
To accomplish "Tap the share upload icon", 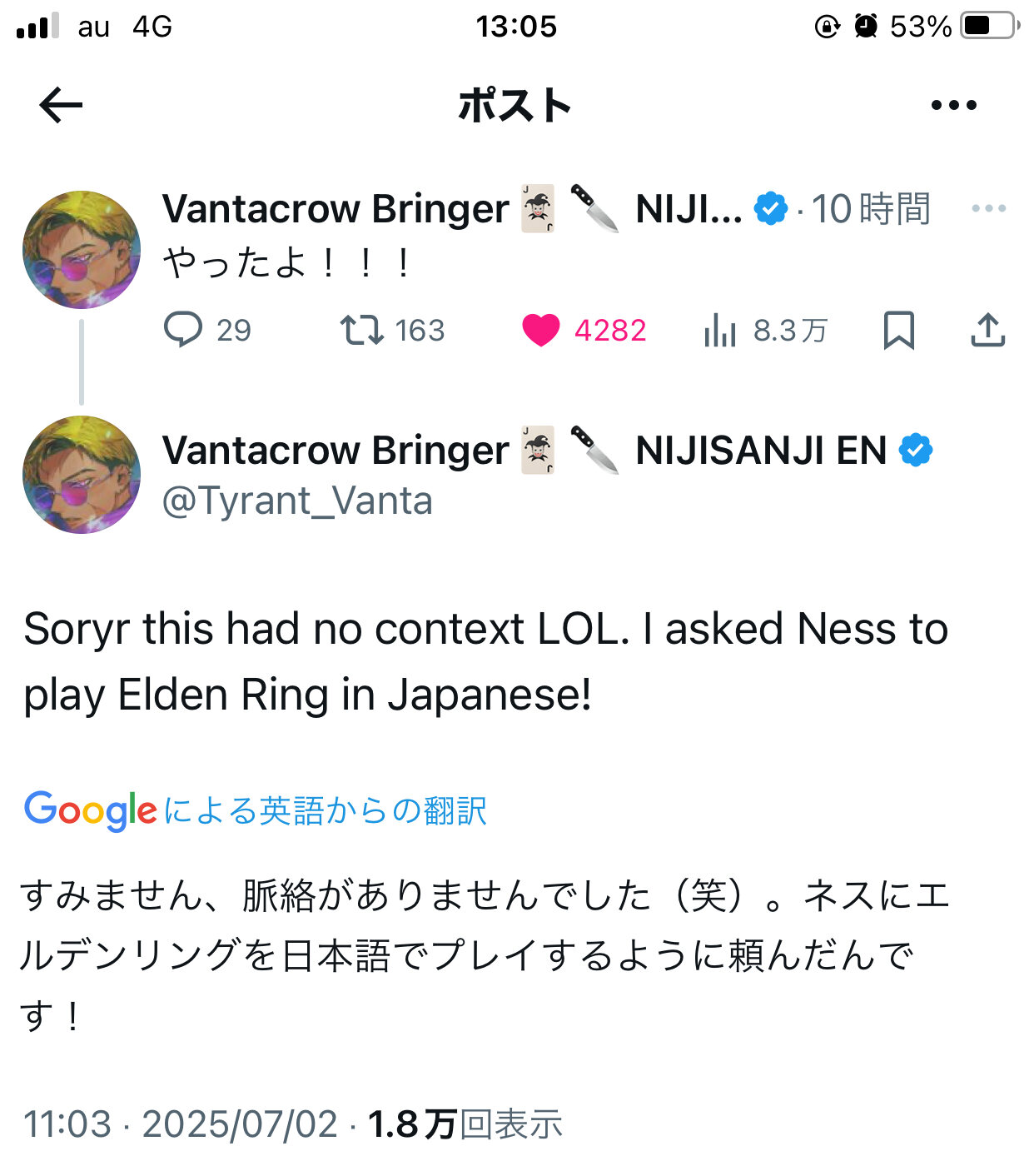I will [x=987, y=330].
